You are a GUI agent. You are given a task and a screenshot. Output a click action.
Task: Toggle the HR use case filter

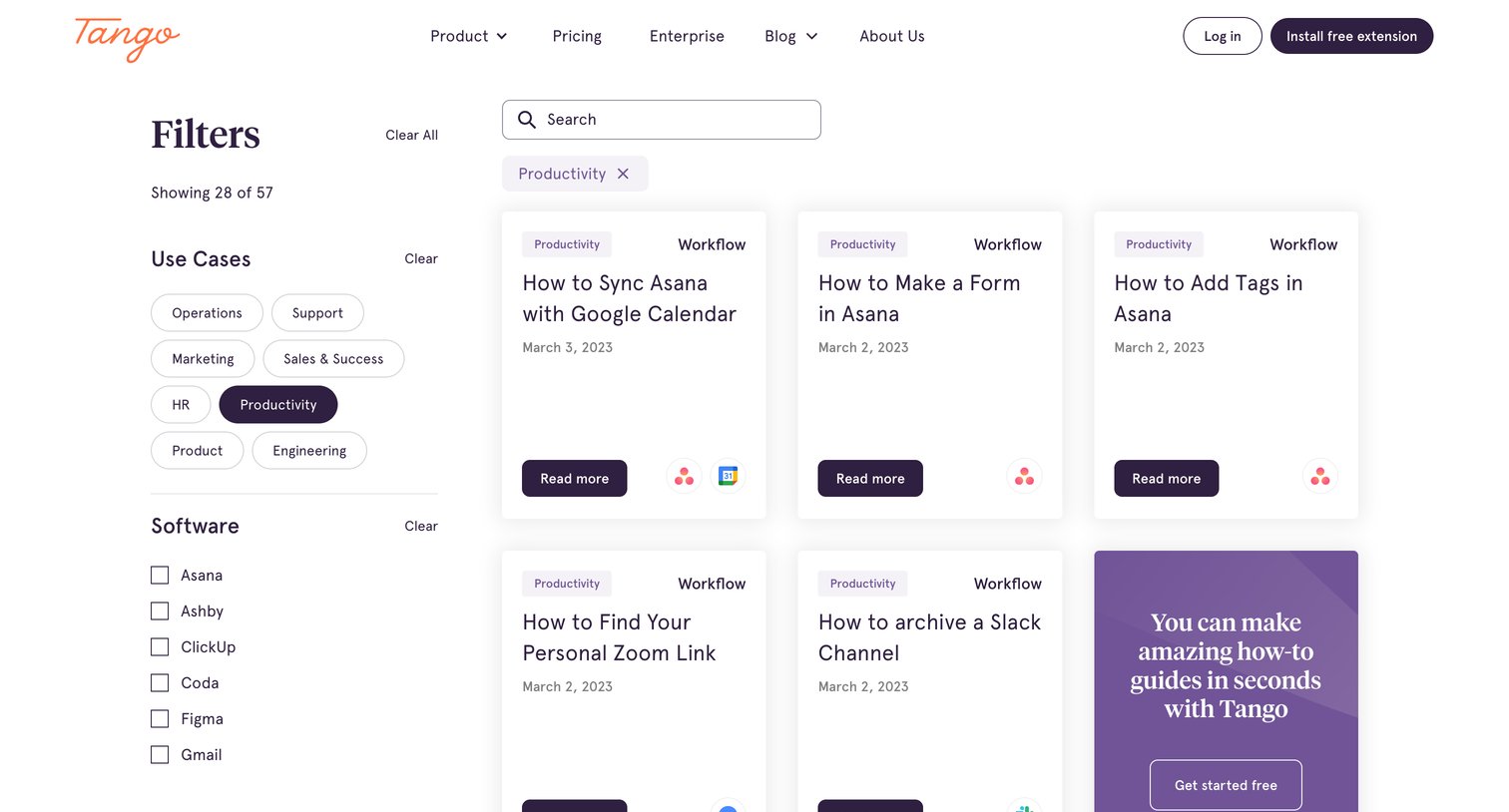(x=181, y=405)
